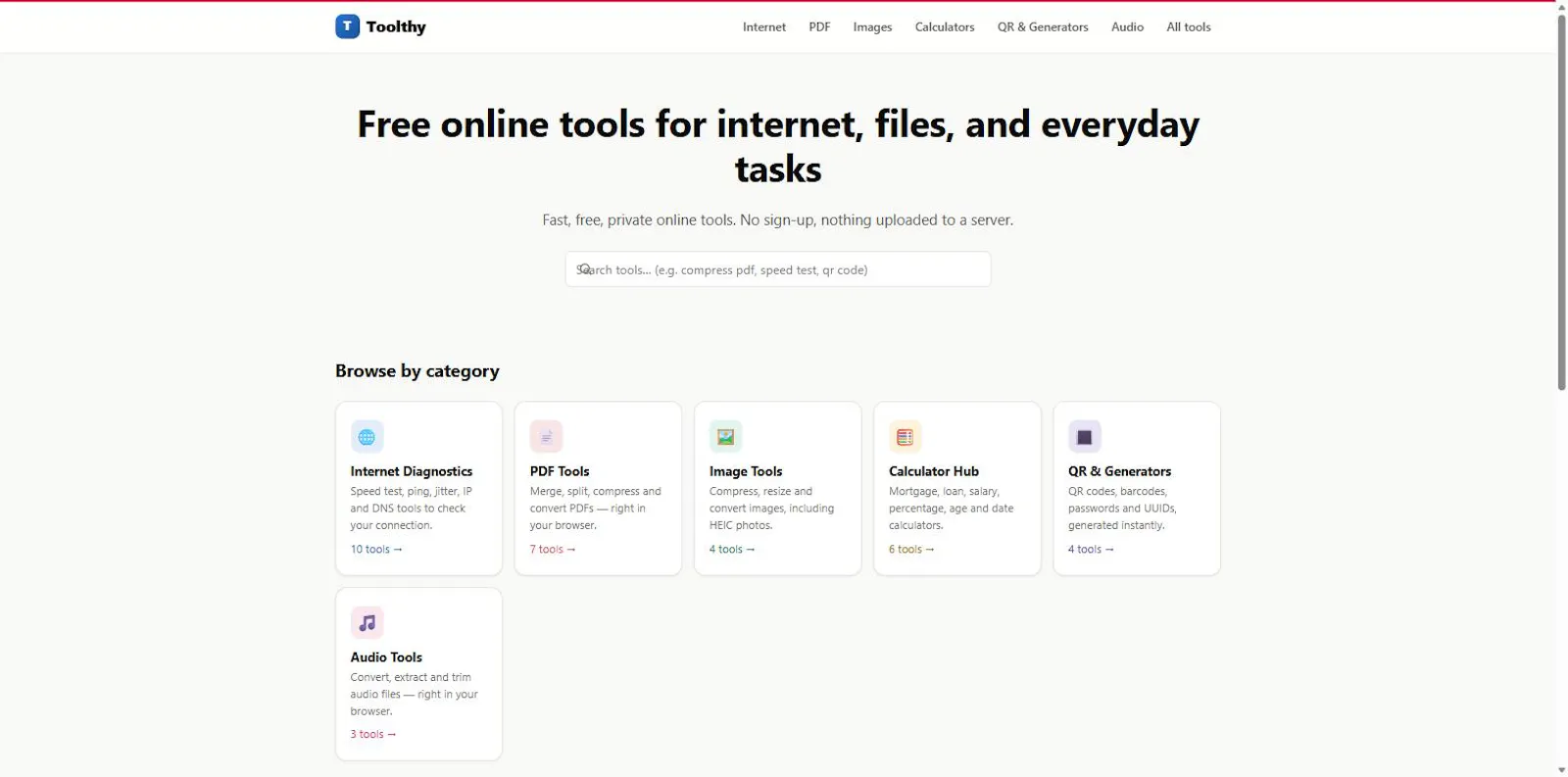This screenshot has width=1568, height=777.
Task: Follow the 4 tools link under QR & Generators
Action: point(1091,550)
